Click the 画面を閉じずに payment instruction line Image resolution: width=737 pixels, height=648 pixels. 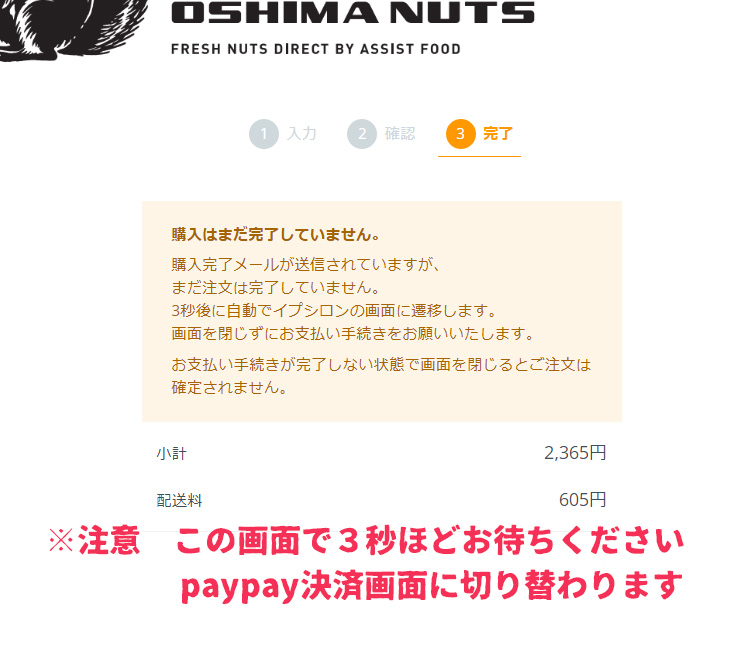click(353, 334)
